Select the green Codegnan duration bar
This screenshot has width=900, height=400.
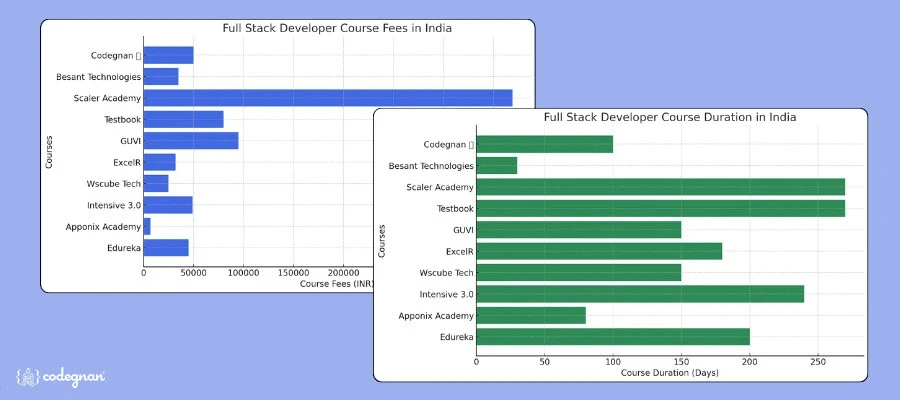[x=545, y=144]
